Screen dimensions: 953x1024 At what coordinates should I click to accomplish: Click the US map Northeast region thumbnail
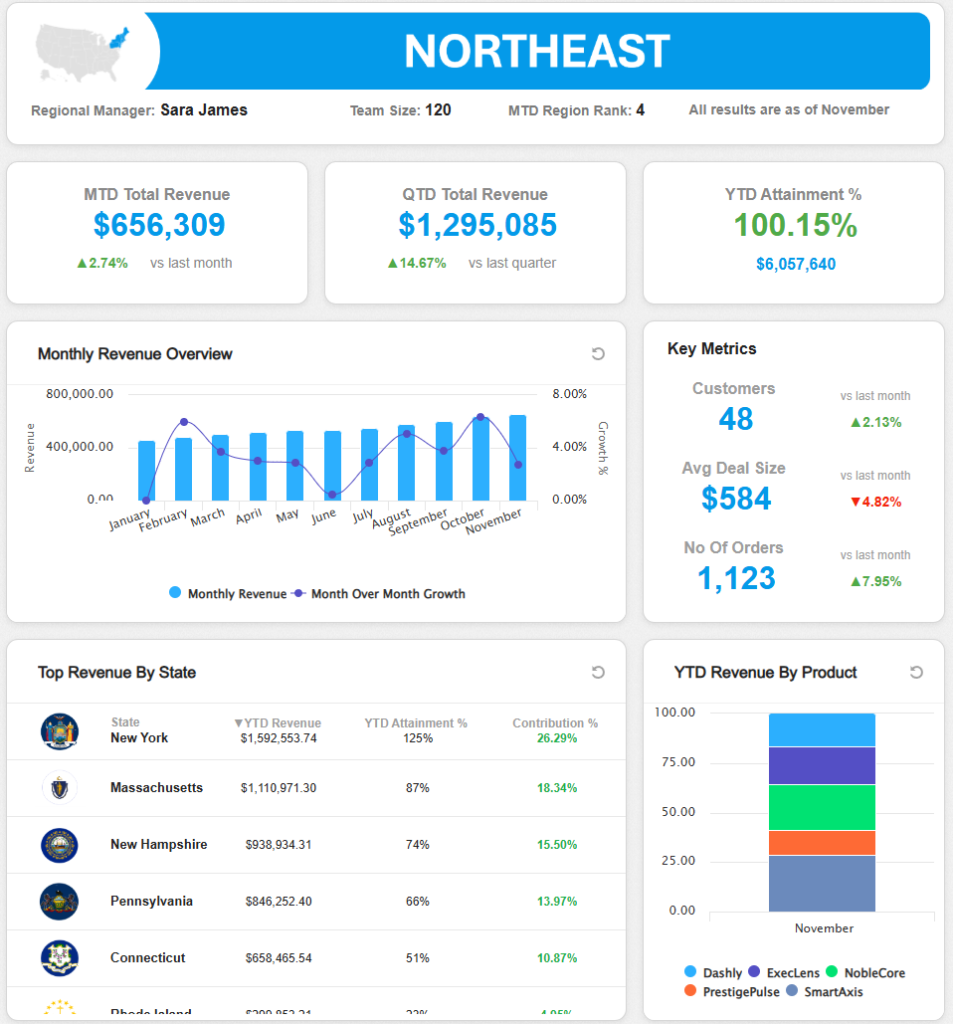point(86,52)
